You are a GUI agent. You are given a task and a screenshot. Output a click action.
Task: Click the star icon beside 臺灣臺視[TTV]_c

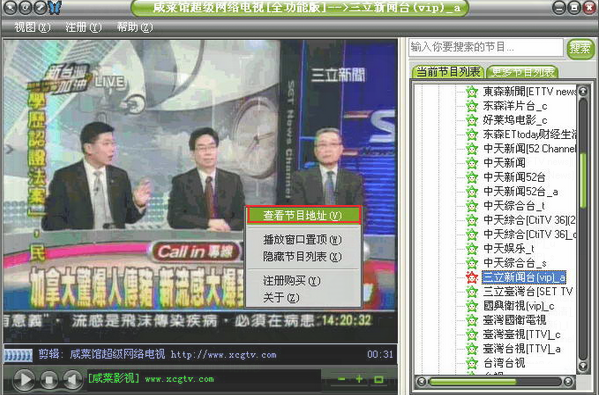(472, 335)
